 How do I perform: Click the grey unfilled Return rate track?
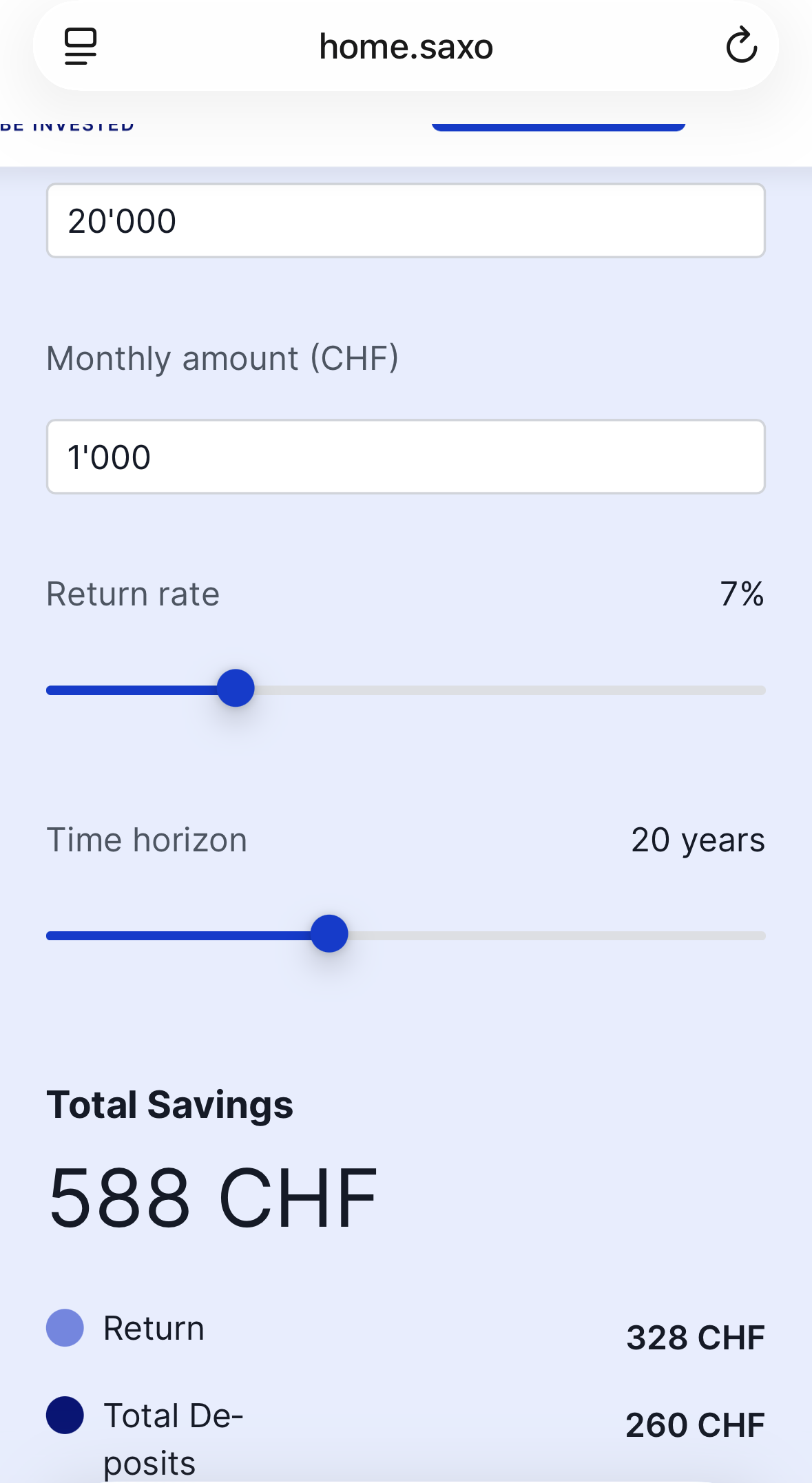click(510, 690)
